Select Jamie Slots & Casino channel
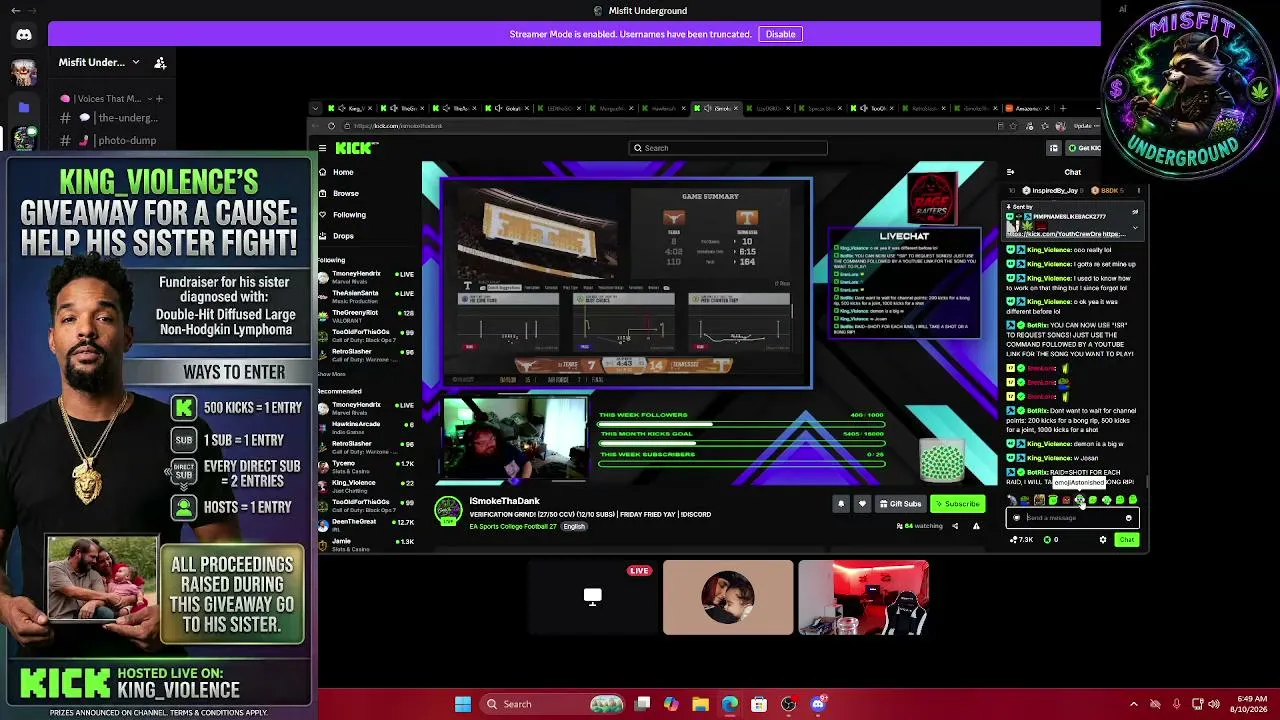The image size is (1280, 720). tap(366, 544)
